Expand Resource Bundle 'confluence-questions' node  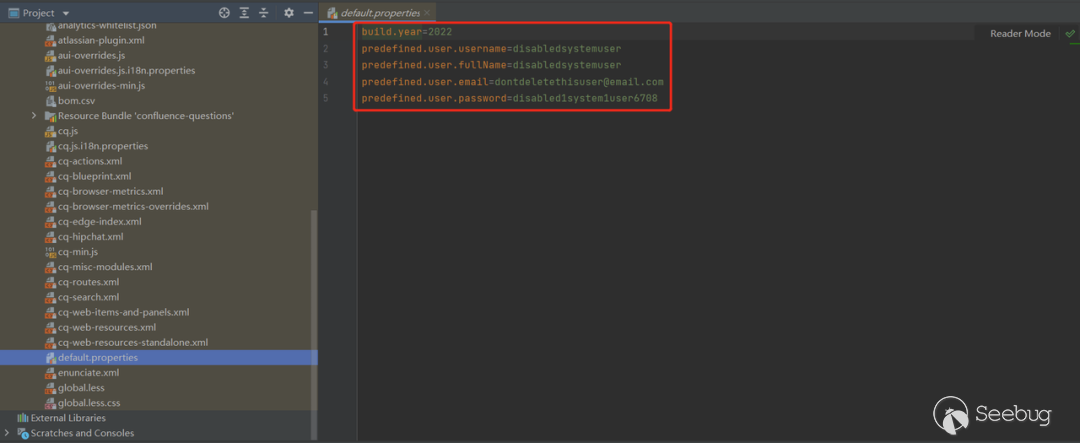click(34, 116)
